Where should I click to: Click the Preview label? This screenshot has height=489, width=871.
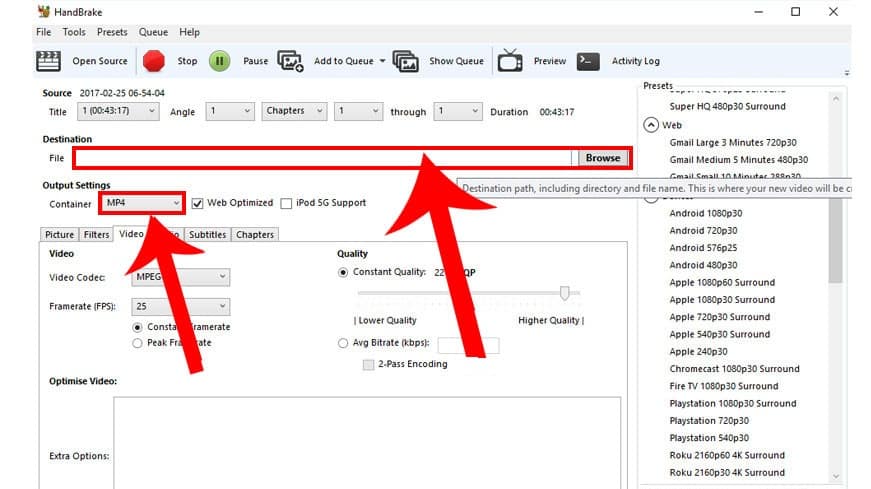coord(550,61)
